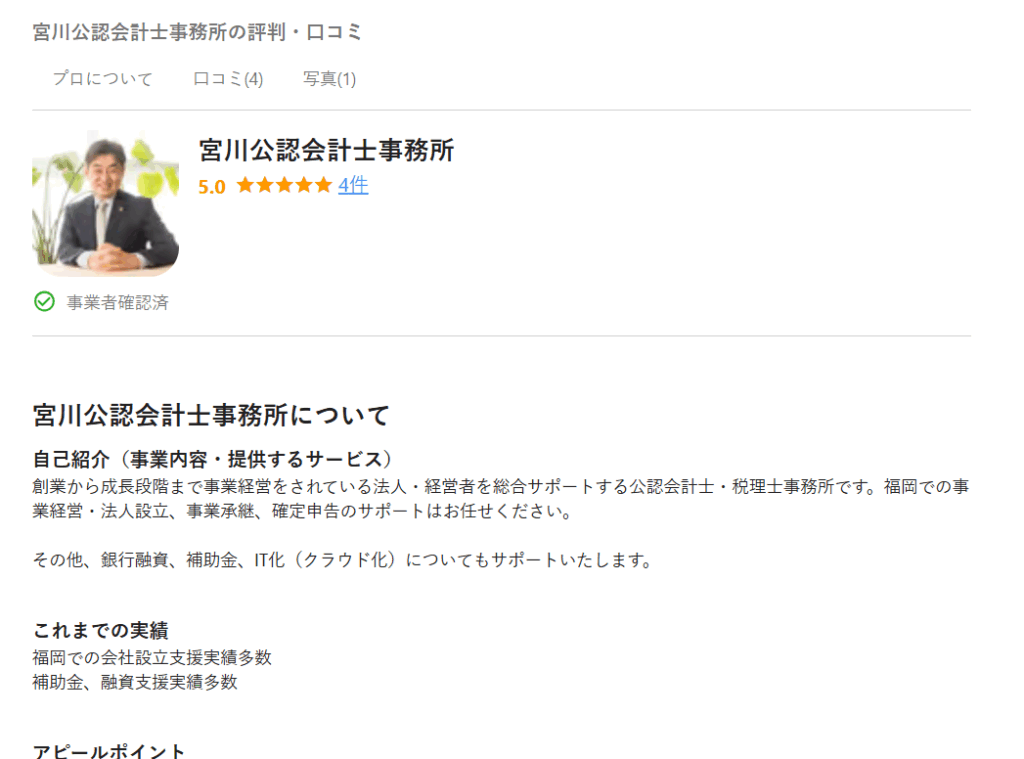Click the 宮川公認会計士事務所 office name heading
The height and width of the screenshot is (759, 1024).
point(327,150)
